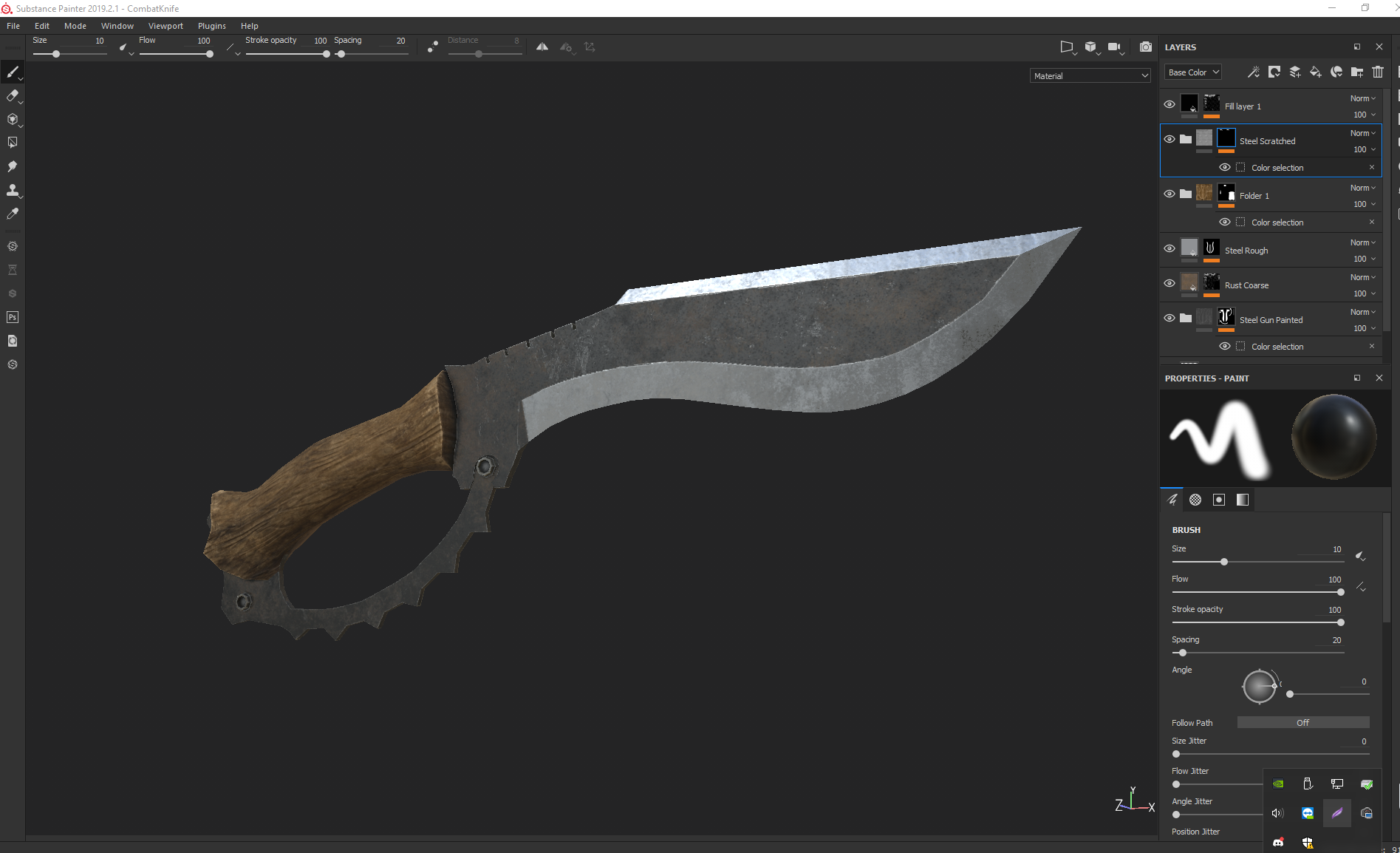This screenshot has height=853, width=1400.
Task: Click the NVIDIA icon in system tray
Action: coord(1278,784)
